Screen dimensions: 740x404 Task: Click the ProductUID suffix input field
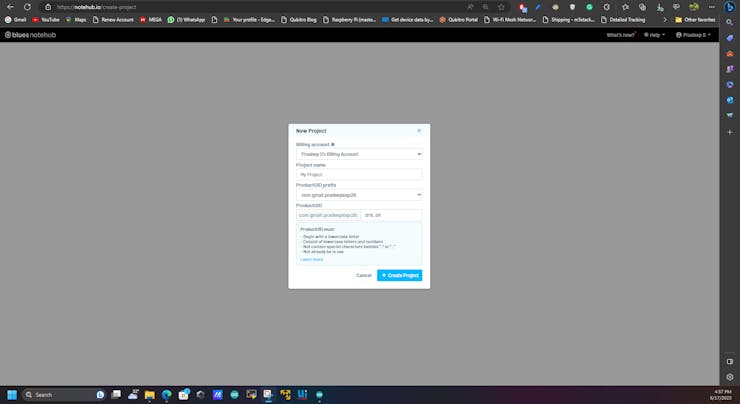pyautogui.click(x=391, y=215)
